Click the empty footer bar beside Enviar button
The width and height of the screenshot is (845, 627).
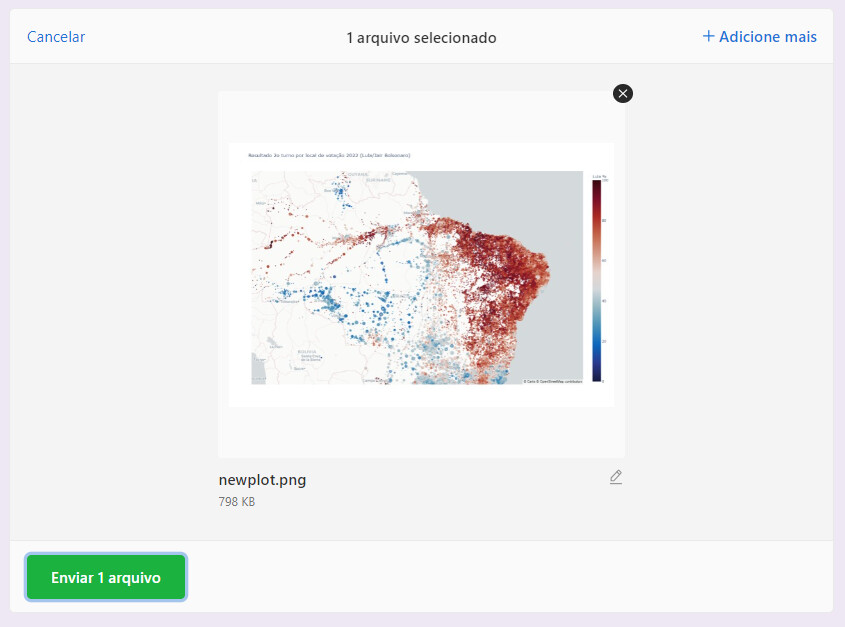click(507, 576)
